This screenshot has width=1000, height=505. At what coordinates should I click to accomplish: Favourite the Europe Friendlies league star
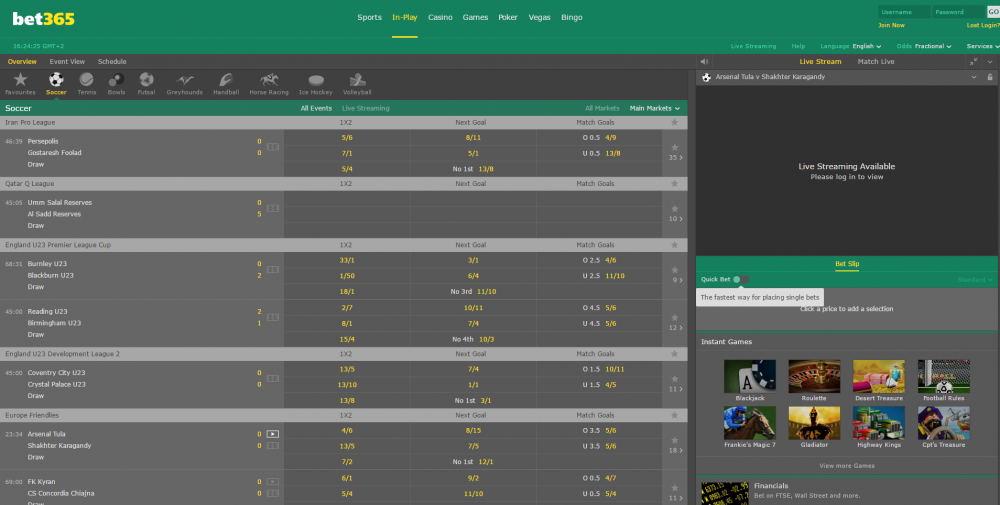(x=674, y=415)
